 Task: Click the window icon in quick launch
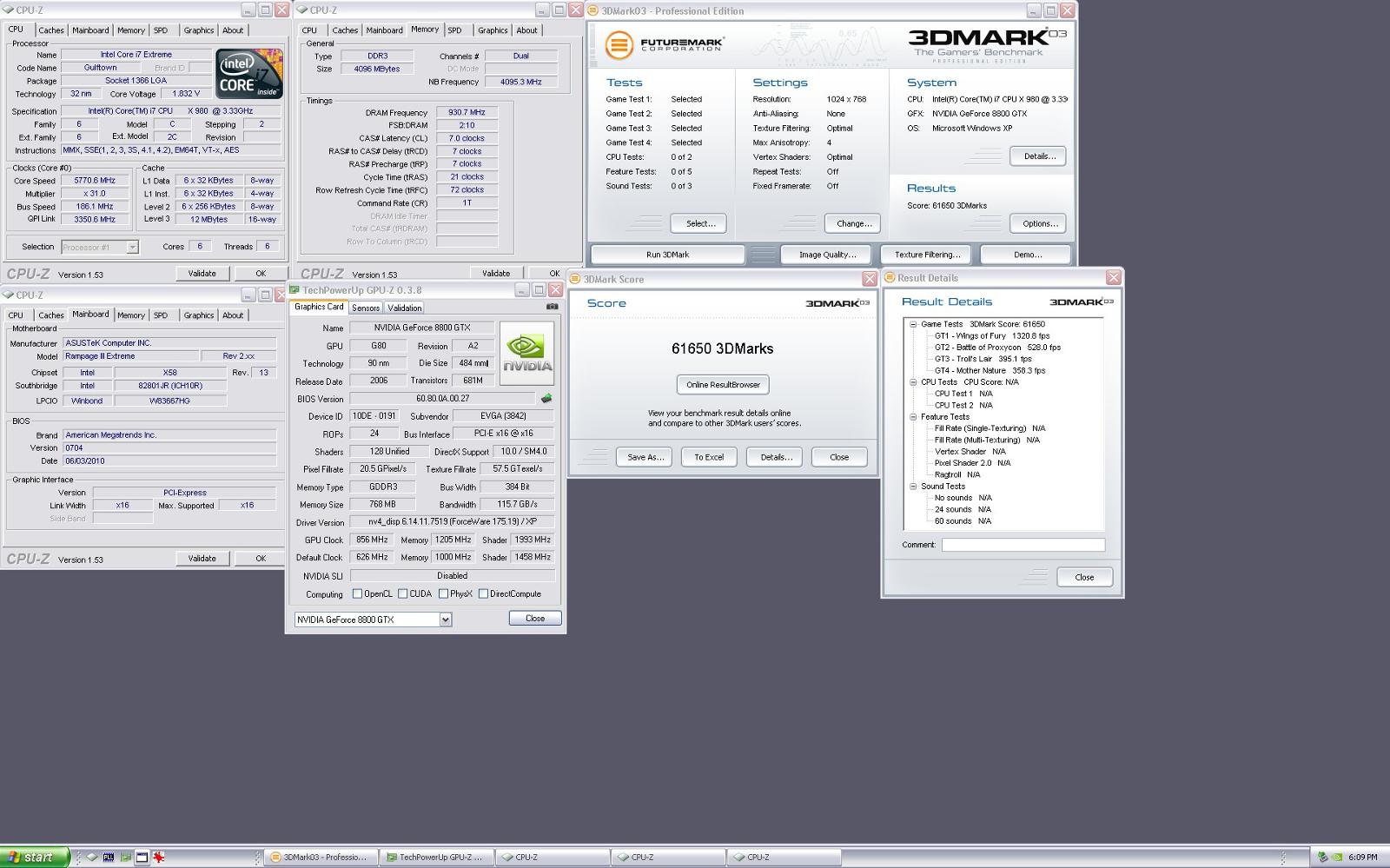142,857
